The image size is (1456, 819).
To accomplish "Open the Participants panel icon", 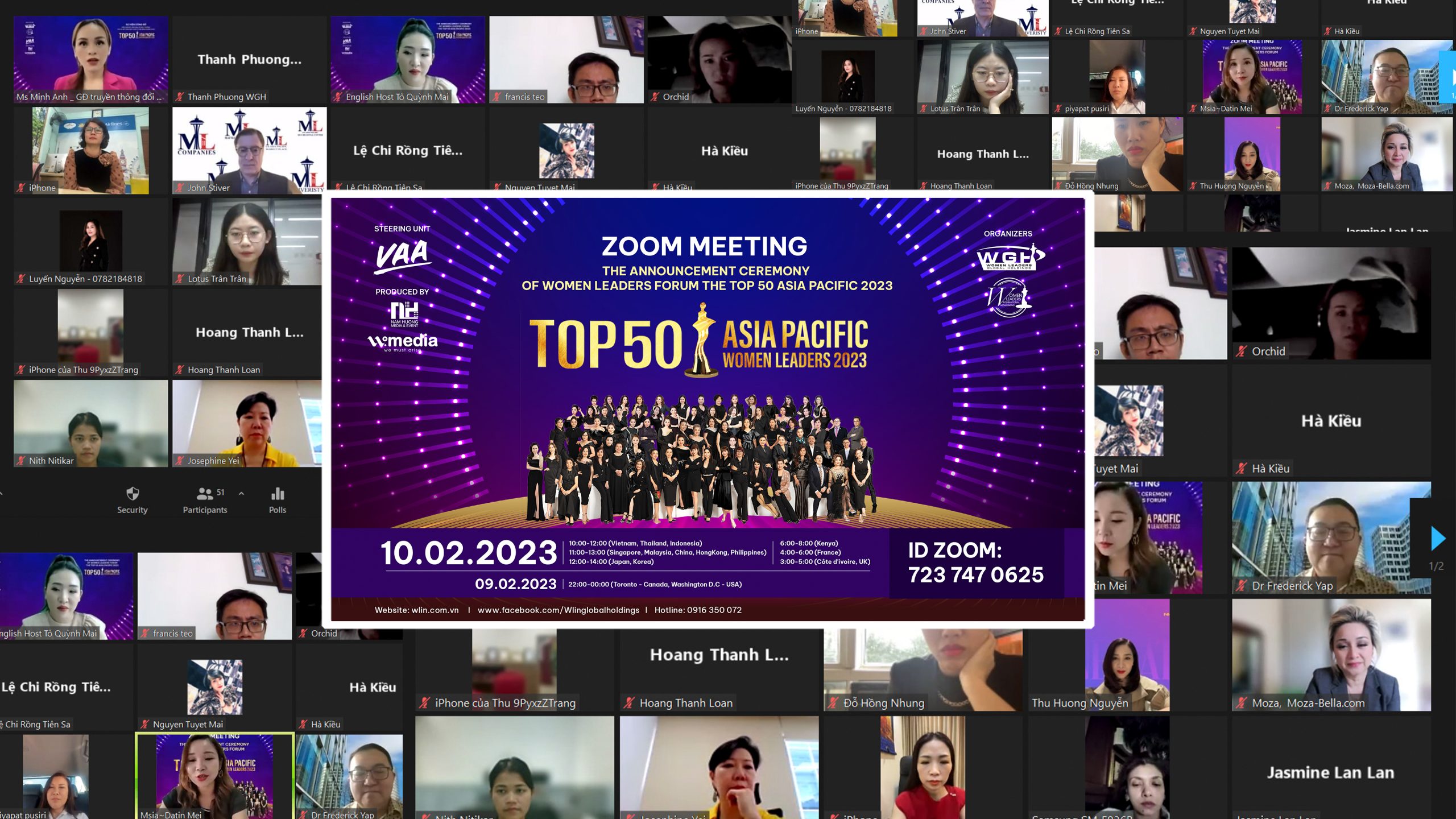I will [205, 493].
